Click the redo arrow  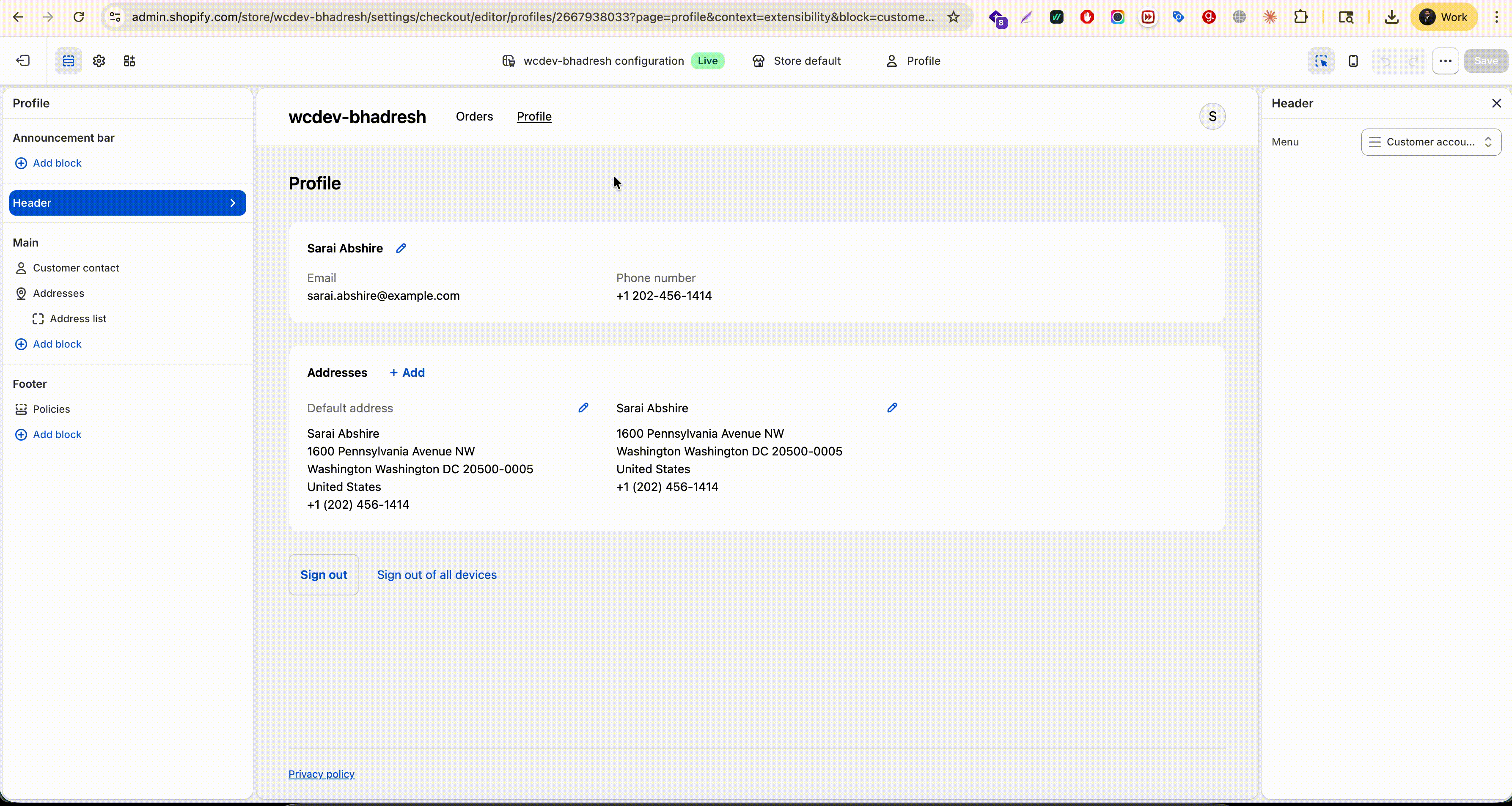1413,61
